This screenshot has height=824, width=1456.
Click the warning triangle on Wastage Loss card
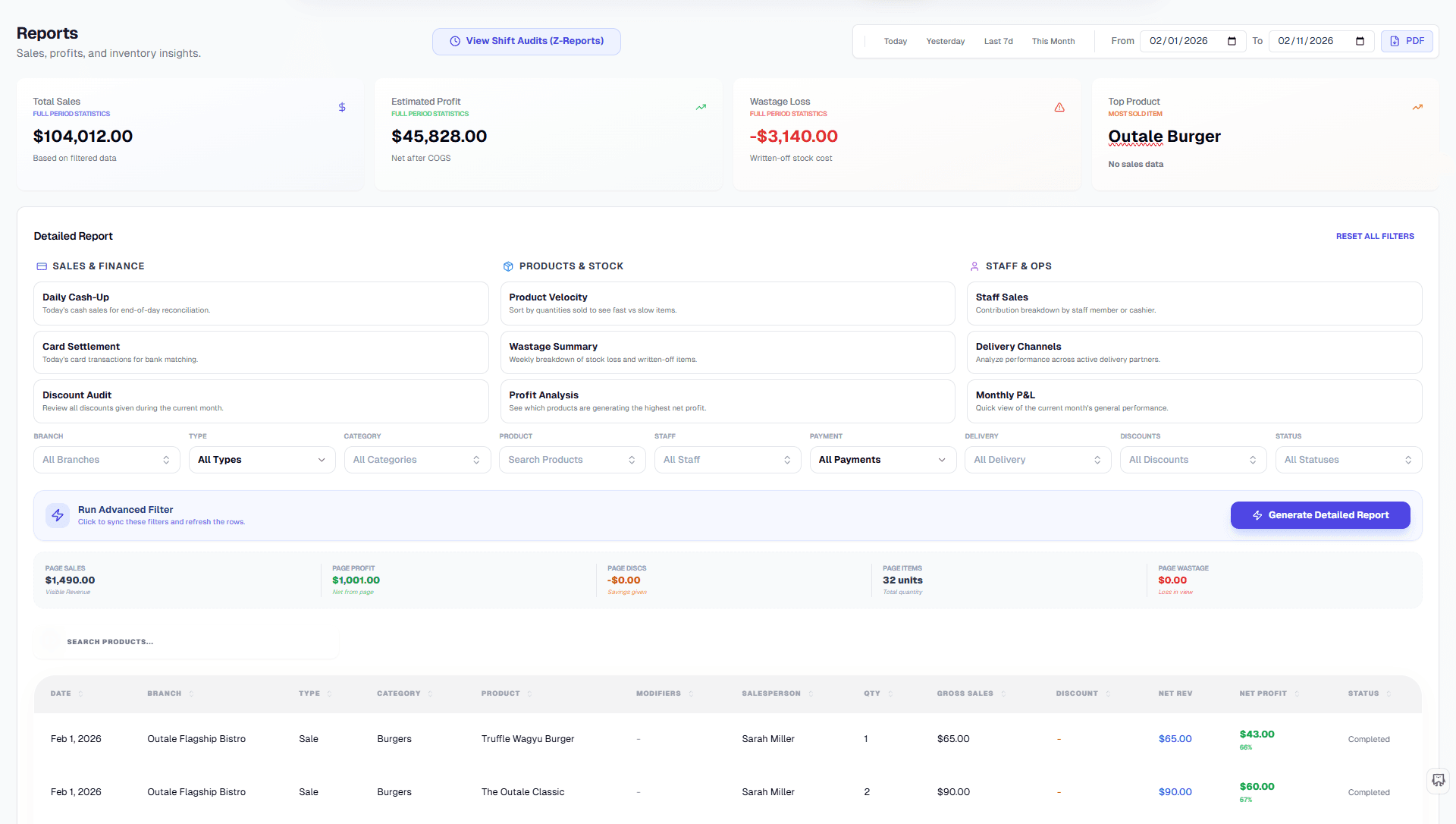click(1059, 107)
